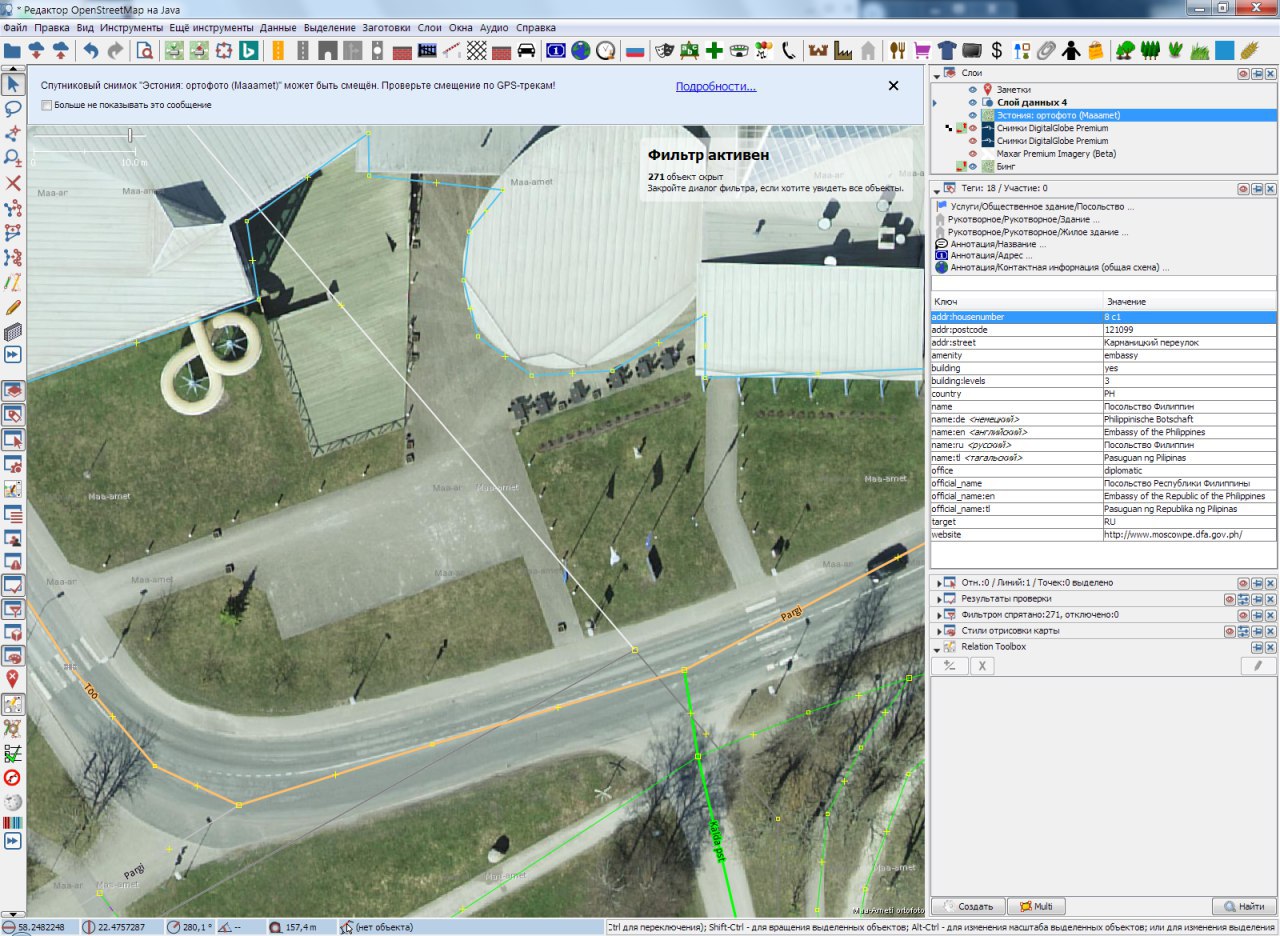
Task: Click the green cross health preset
Action: point(714,49)
